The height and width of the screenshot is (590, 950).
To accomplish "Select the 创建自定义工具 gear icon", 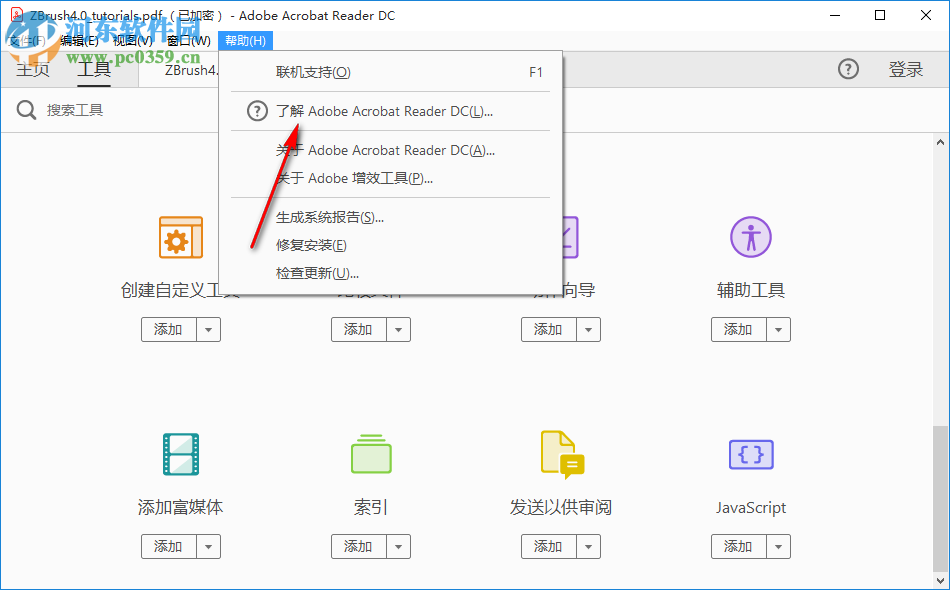I will pos(181,238).
